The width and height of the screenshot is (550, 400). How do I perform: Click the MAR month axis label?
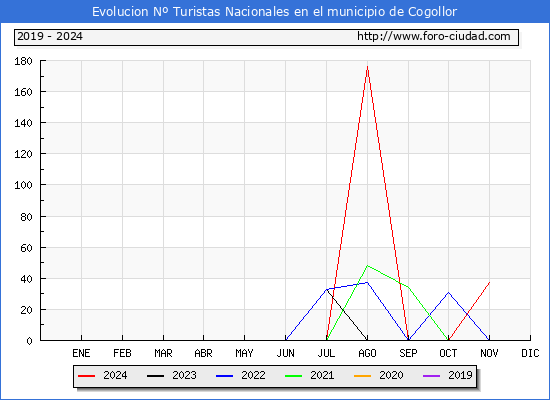pyautogui.click(x=163, y=353)
